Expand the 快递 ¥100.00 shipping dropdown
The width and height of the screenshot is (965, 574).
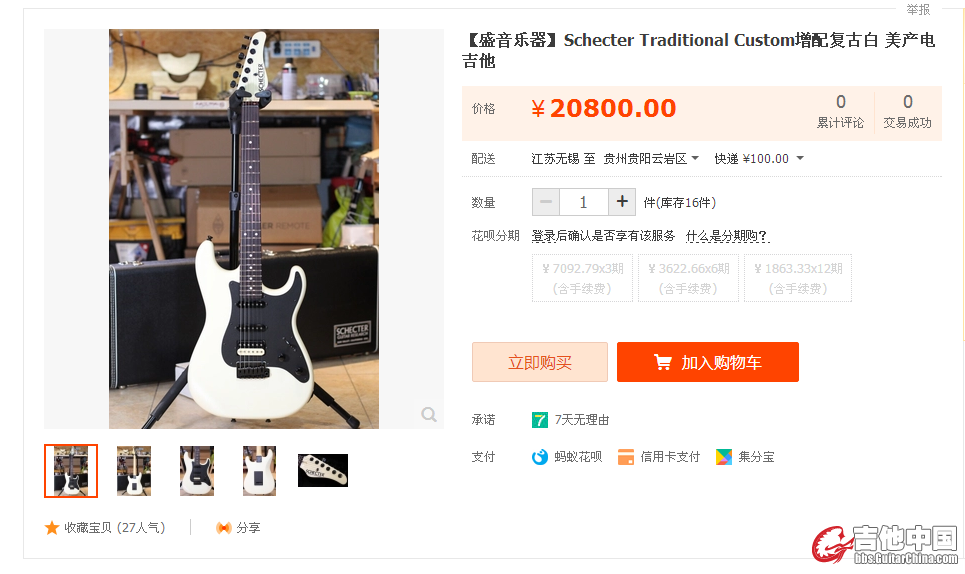click(759, 159)
